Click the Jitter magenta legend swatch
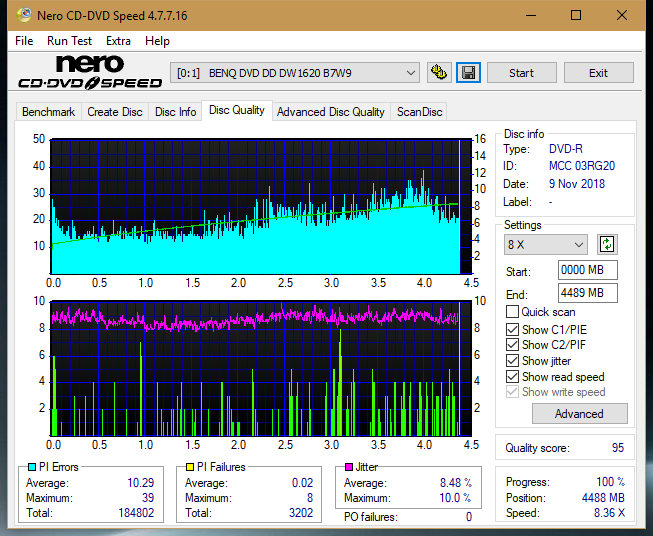 [349, 467]
